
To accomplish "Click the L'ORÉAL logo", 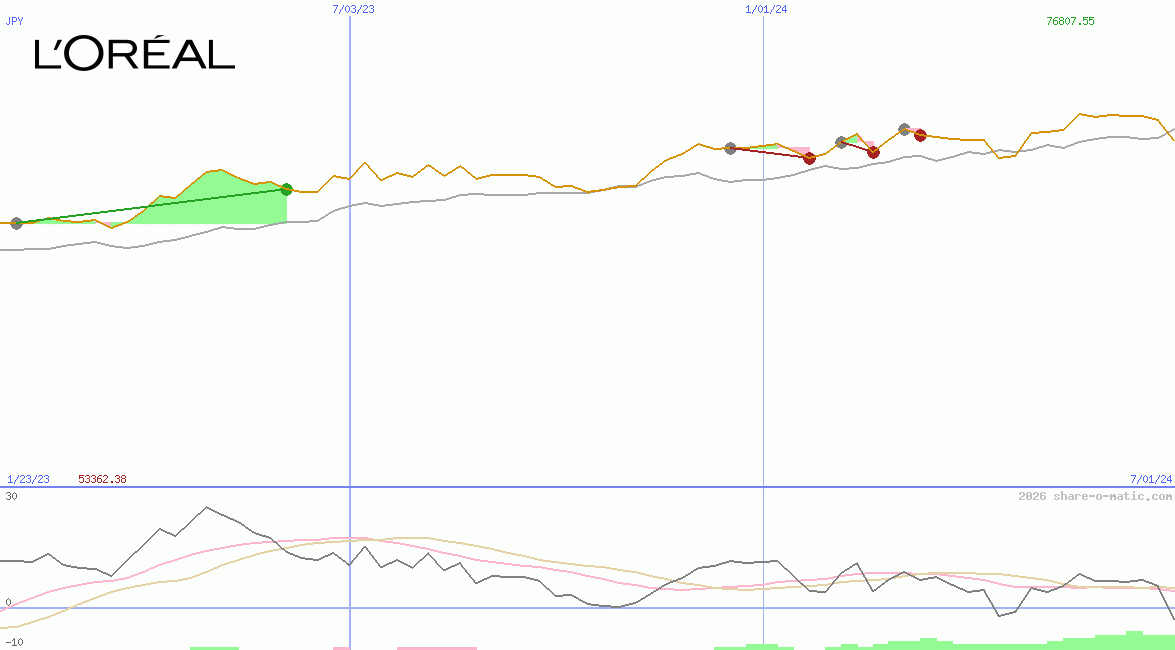I will click(x=134, y=54).
